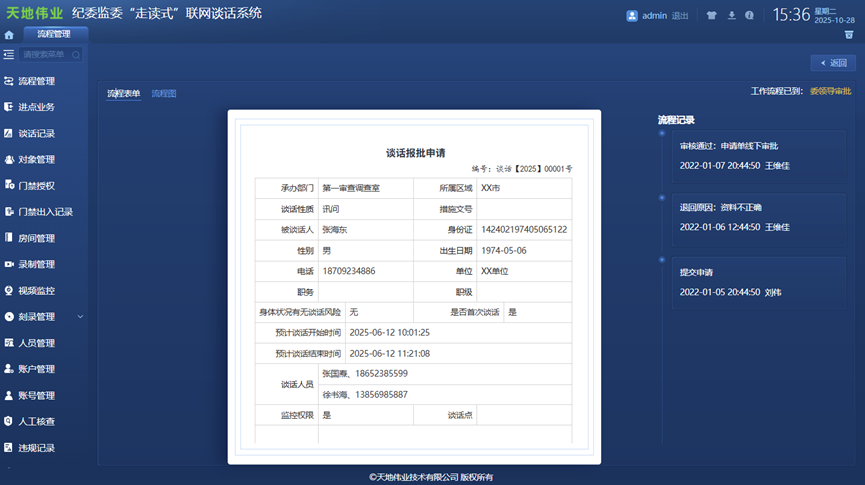Switch to the 流程图 tab
This screenshot has width=865, height=485.
[164, 93]
